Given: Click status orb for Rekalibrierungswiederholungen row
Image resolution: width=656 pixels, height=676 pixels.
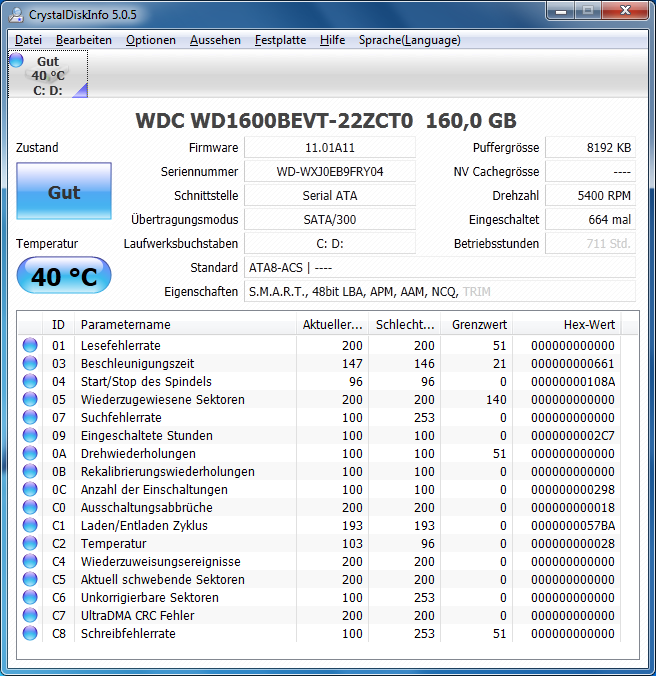Looking at the screenshot, I should pyautogui.click(x=30, y=471).
